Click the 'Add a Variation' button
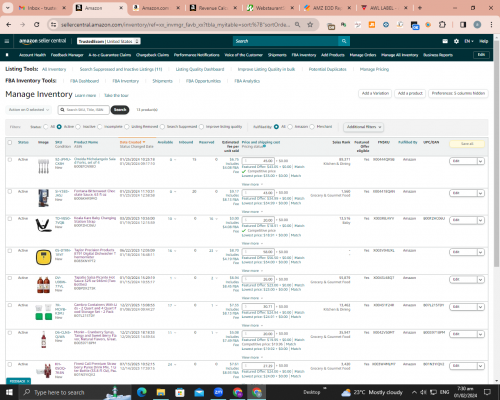 375,93
